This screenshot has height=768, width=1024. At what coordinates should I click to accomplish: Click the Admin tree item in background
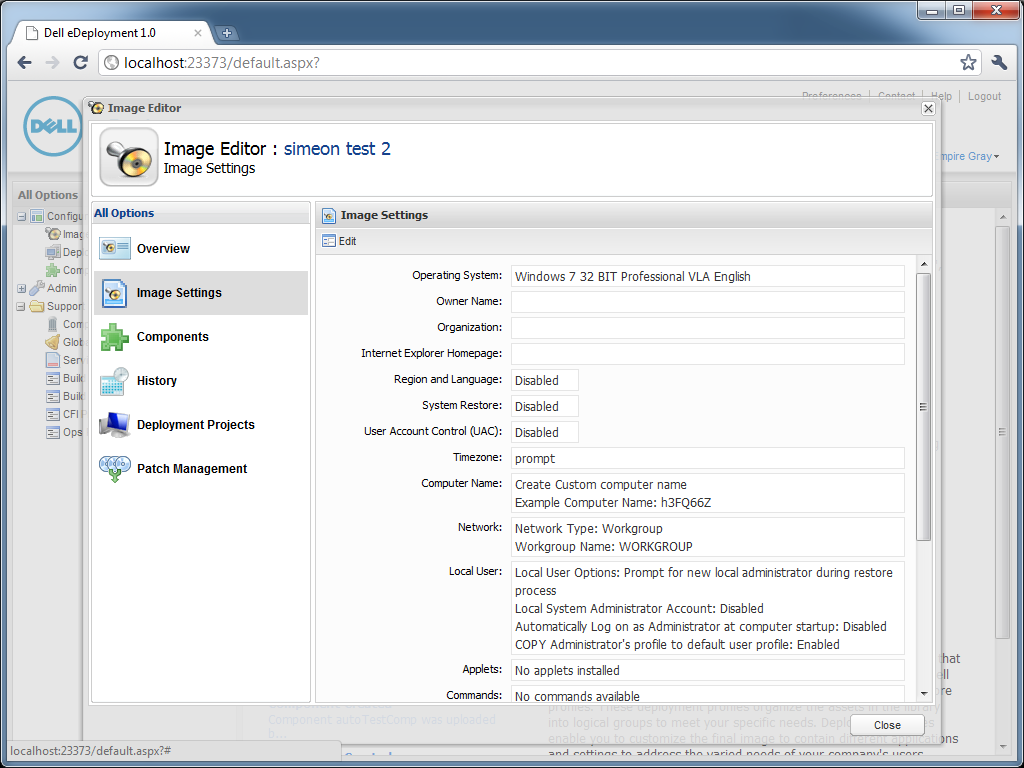[61, 288]
